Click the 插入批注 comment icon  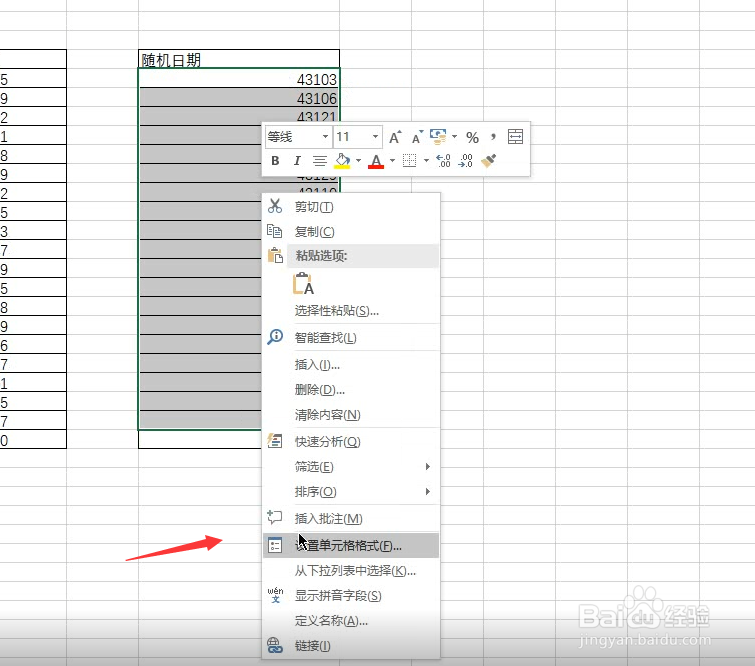pos(275,517)
